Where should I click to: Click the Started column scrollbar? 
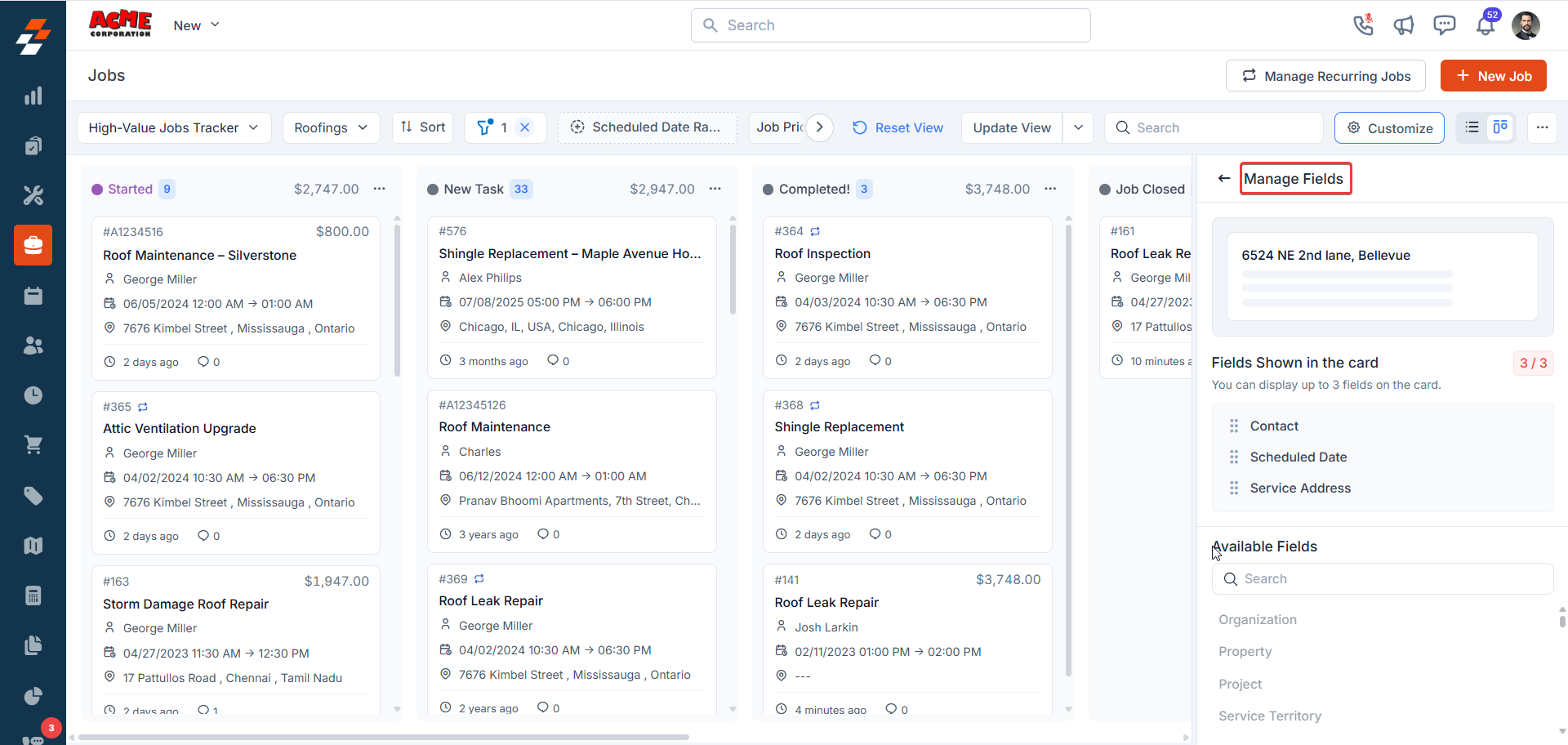pyautogui.click(x=397, y=301)
